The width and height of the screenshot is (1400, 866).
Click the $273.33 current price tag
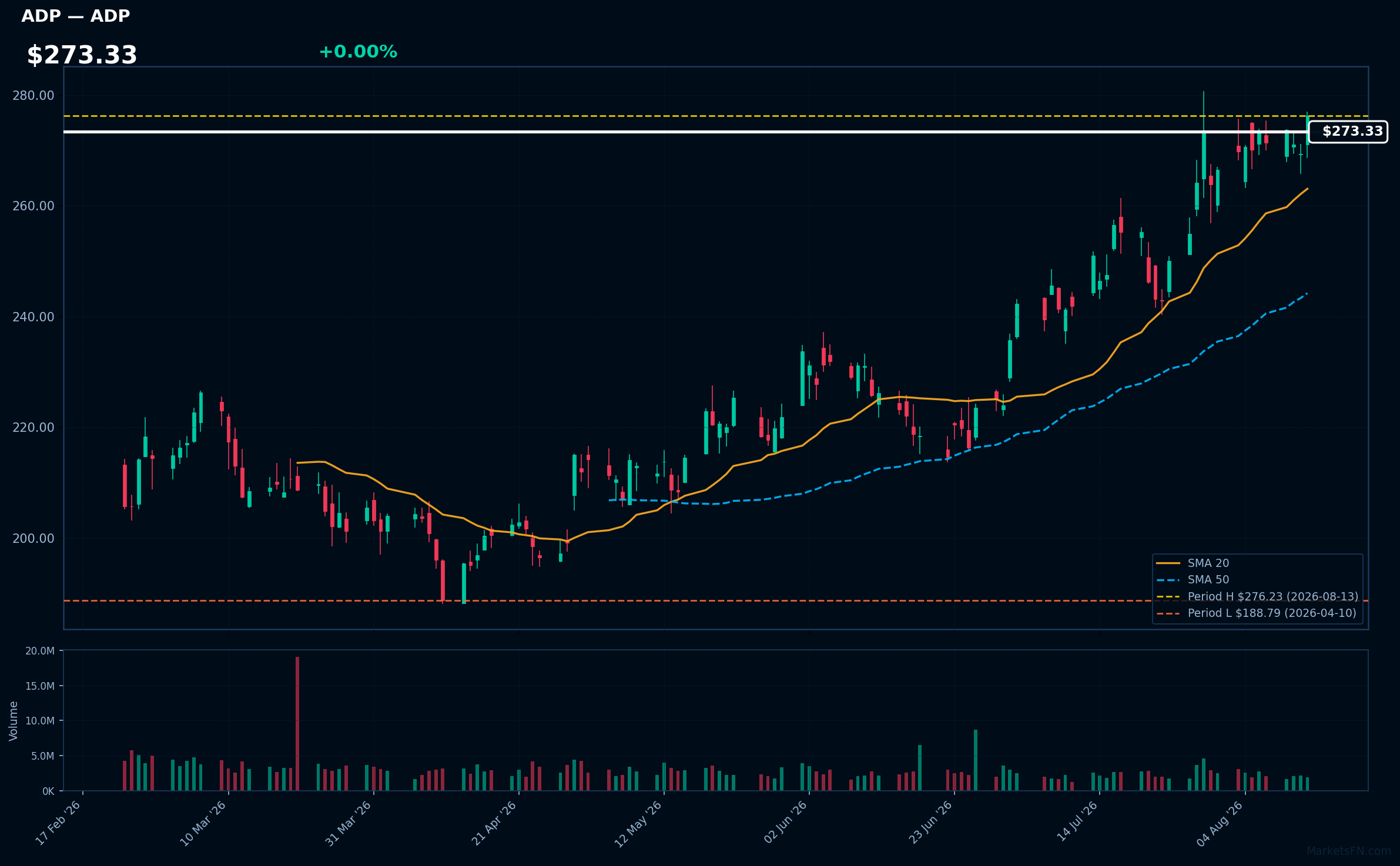point(1348,132)
